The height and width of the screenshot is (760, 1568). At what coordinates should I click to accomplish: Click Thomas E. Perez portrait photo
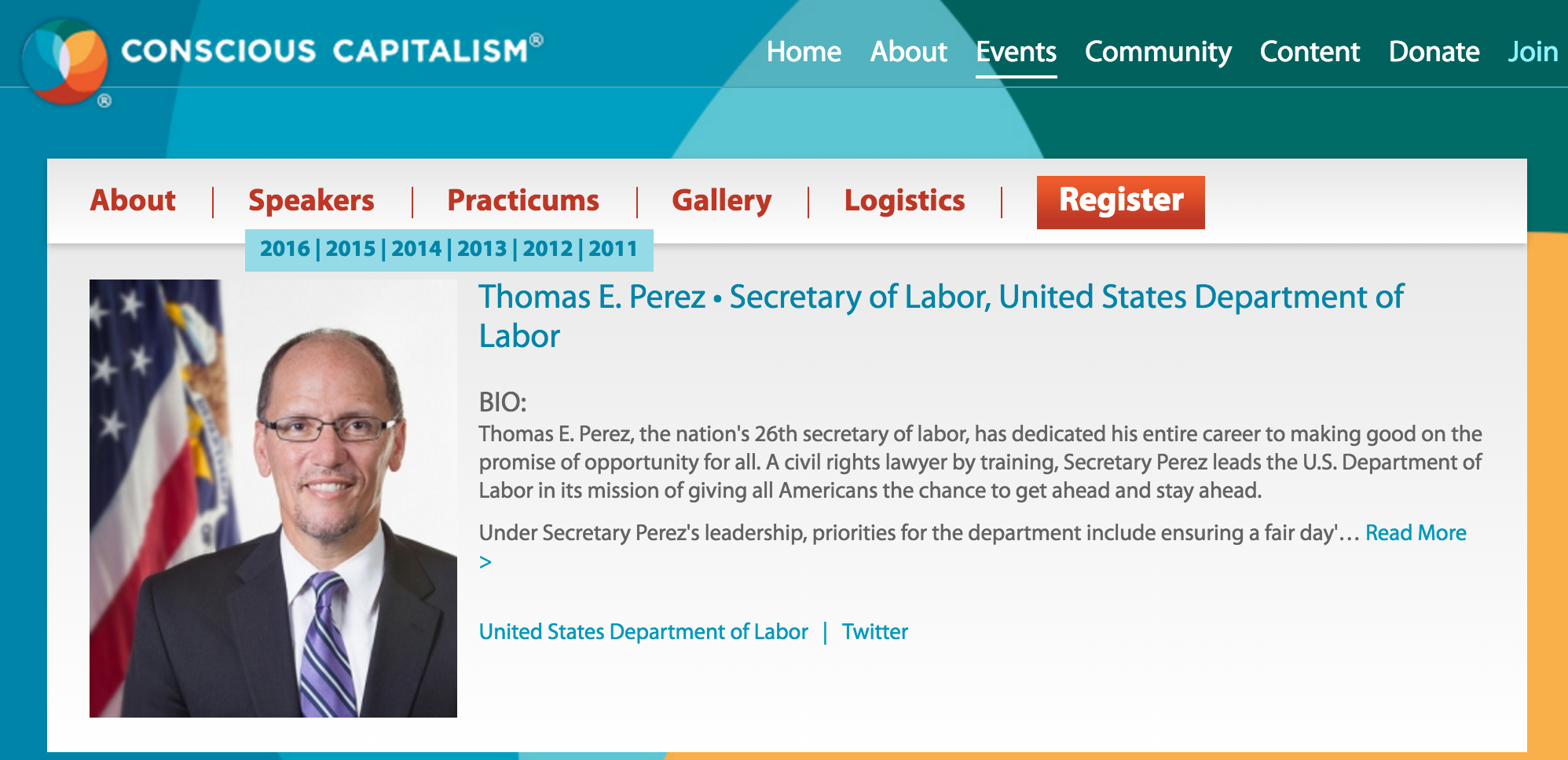[x=273, y=498]
